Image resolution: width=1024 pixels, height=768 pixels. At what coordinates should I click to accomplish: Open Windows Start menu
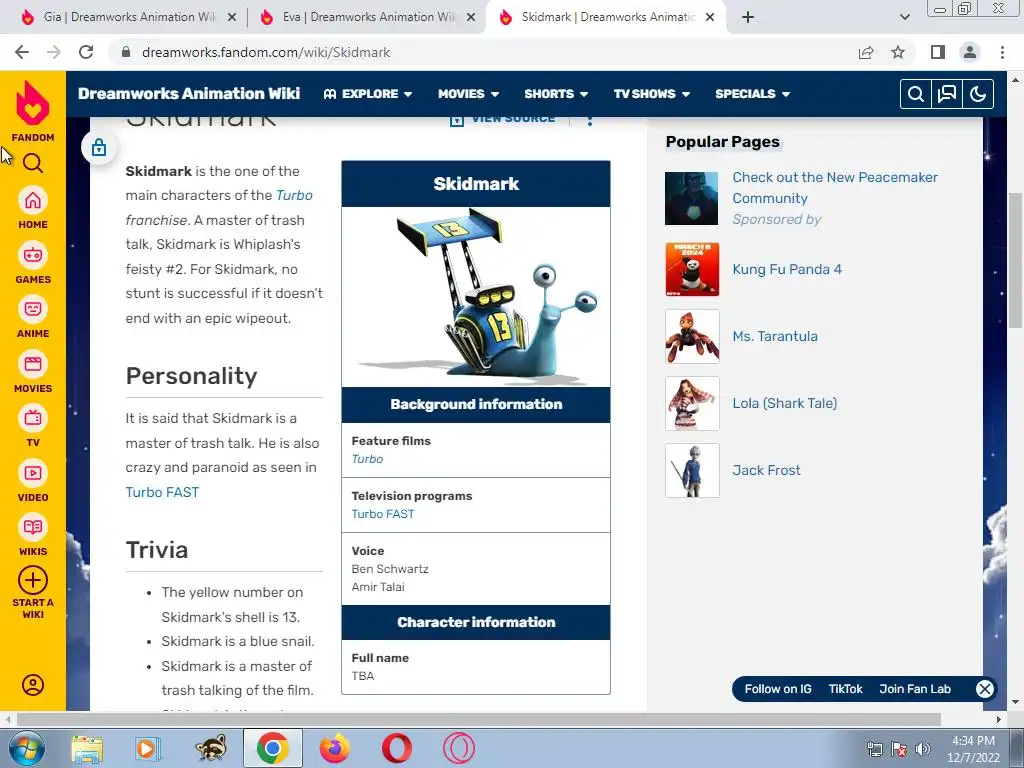27,749
